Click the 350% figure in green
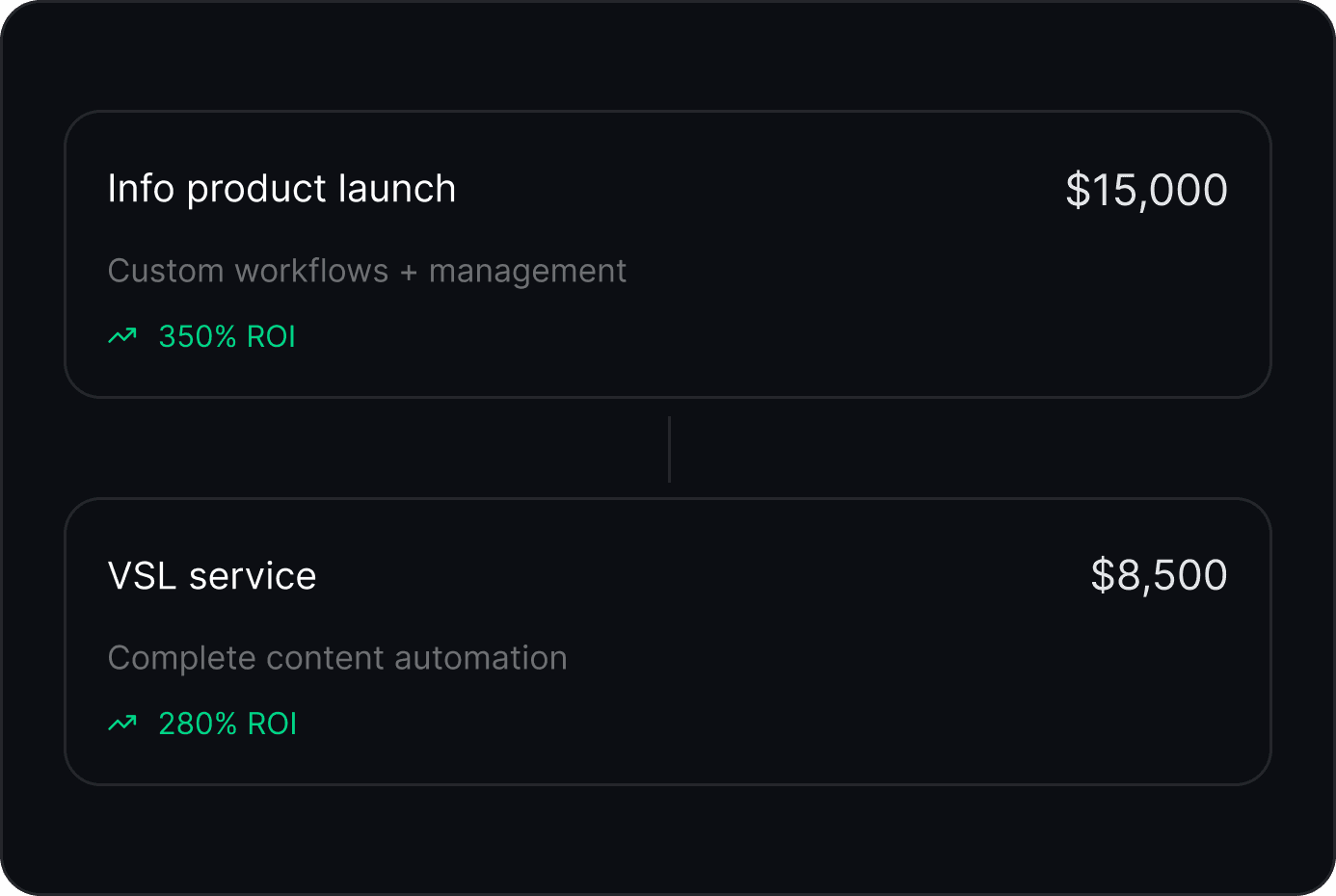This screenshot has height=896, width=1336. point(198,336)
